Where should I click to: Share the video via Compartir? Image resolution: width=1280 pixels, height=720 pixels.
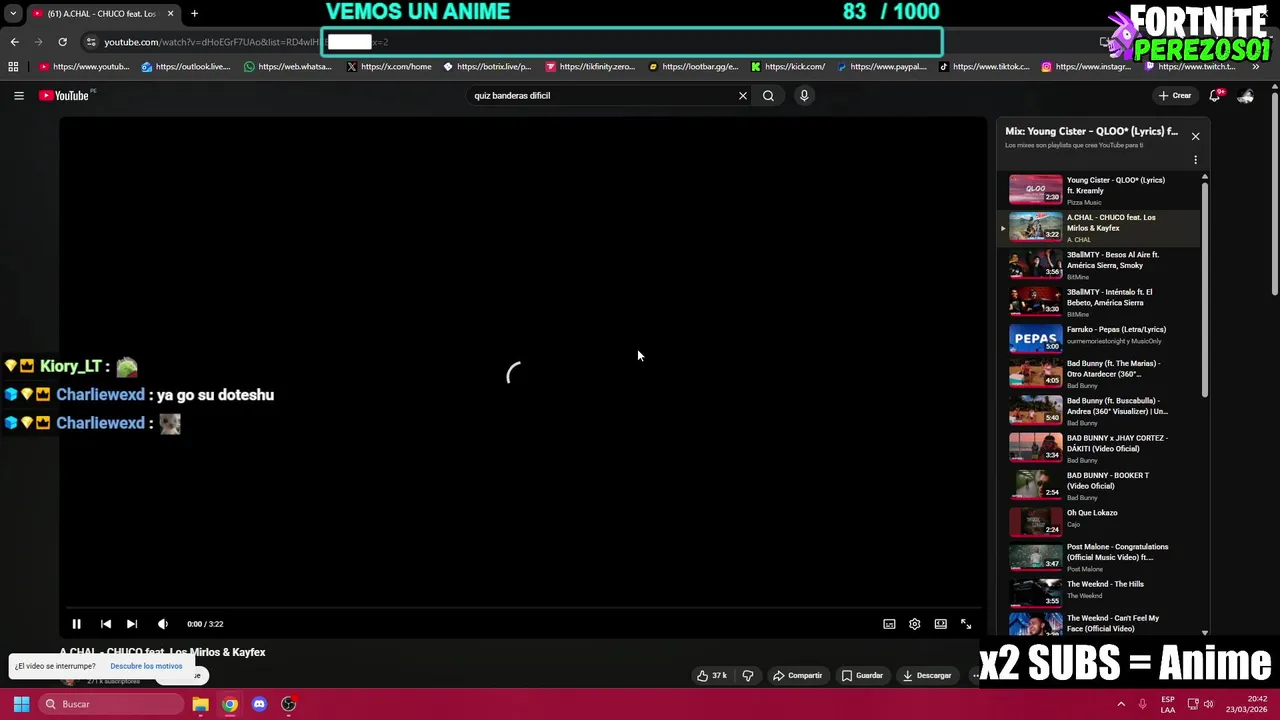(x=797, y=676)
